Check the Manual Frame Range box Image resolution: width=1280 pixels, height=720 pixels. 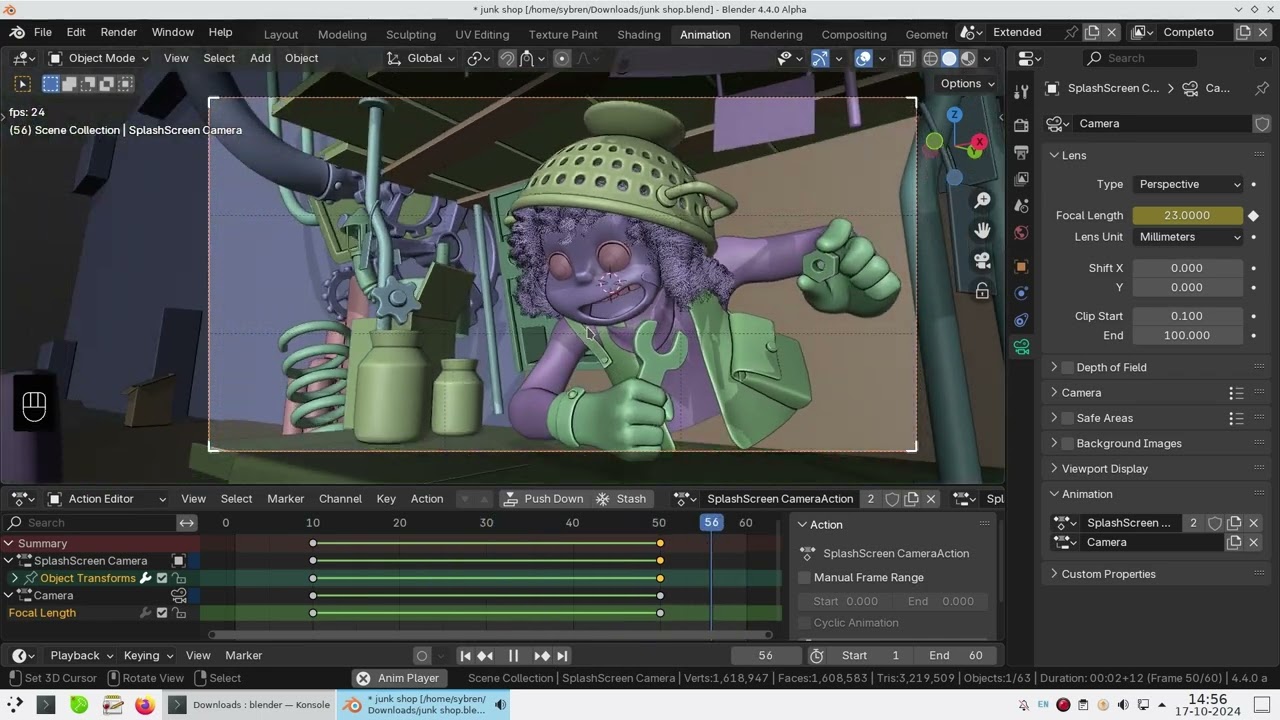(805, 578)
